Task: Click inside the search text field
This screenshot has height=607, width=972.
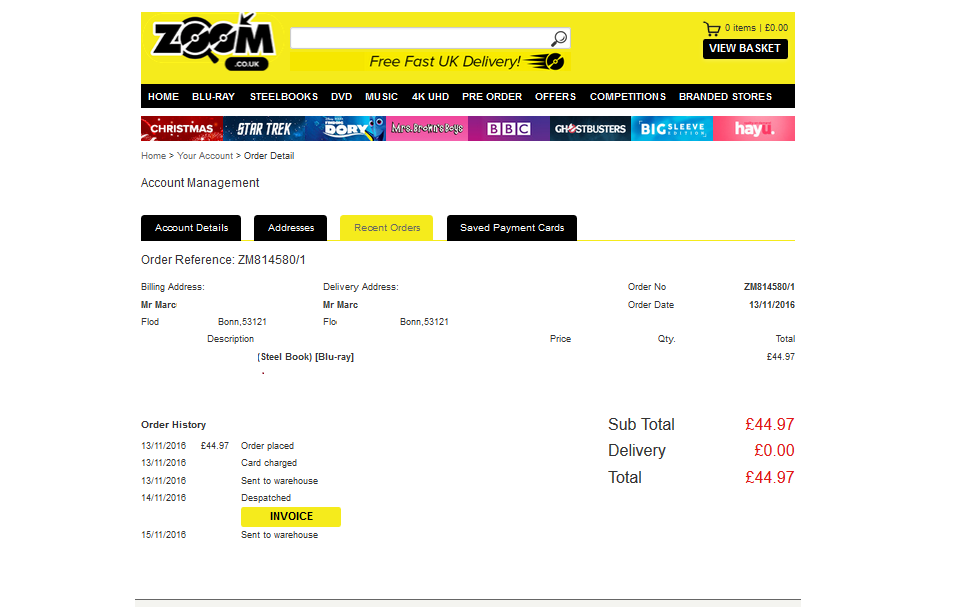Action: (x=419, y=39)
